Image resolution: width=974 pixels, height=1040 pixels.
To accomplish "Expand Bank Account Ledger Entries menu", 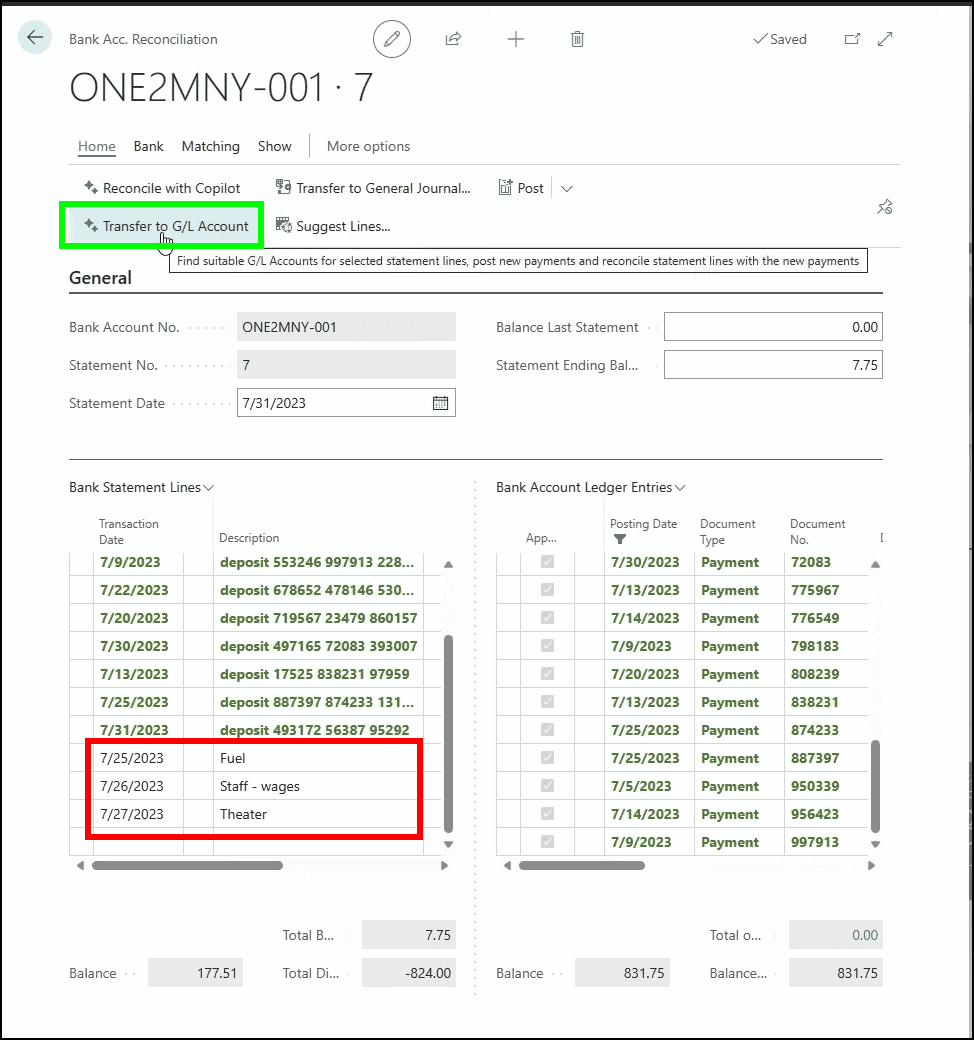I will point(680,488).
